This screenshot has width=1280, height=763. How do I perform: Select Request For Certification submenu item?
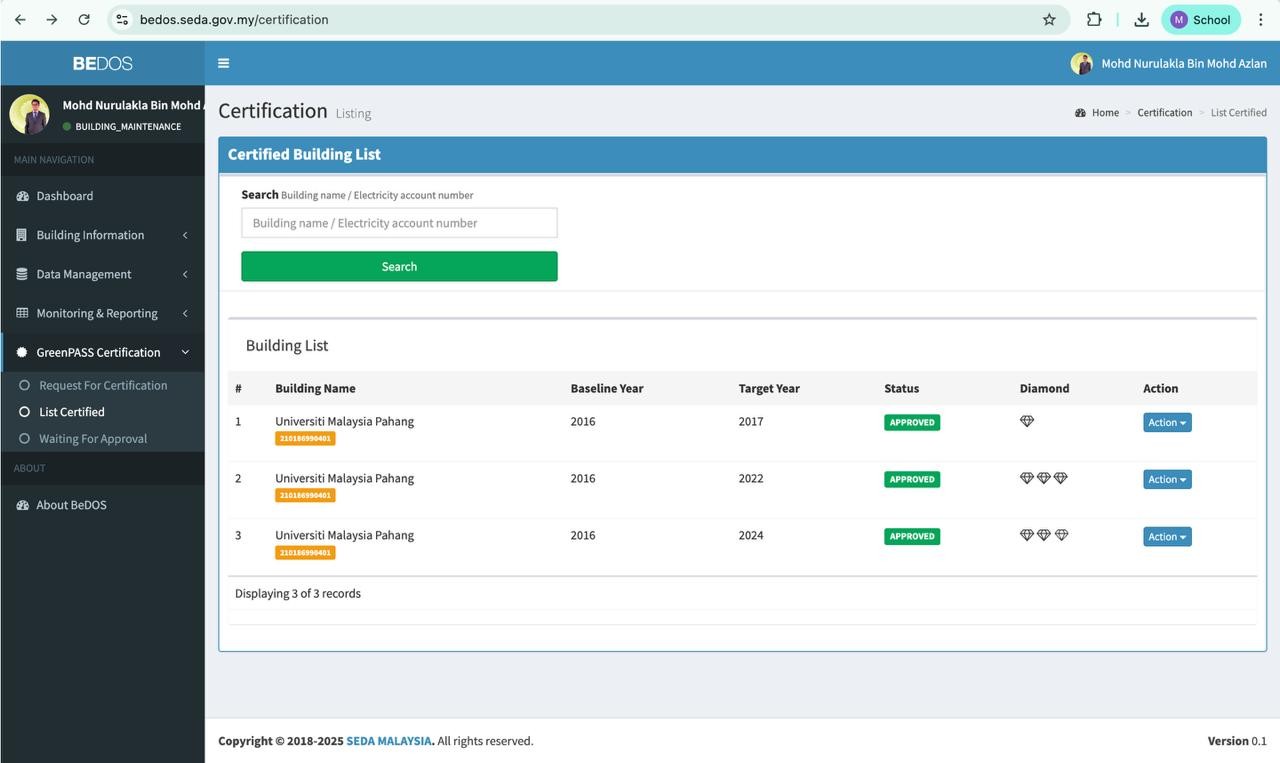coord(103,385)
